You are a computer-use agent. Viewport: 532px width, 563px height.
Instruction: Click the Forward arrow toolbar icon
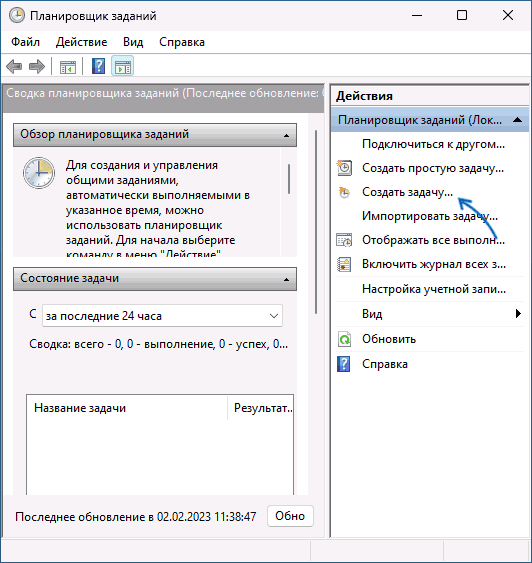(37, 66)
